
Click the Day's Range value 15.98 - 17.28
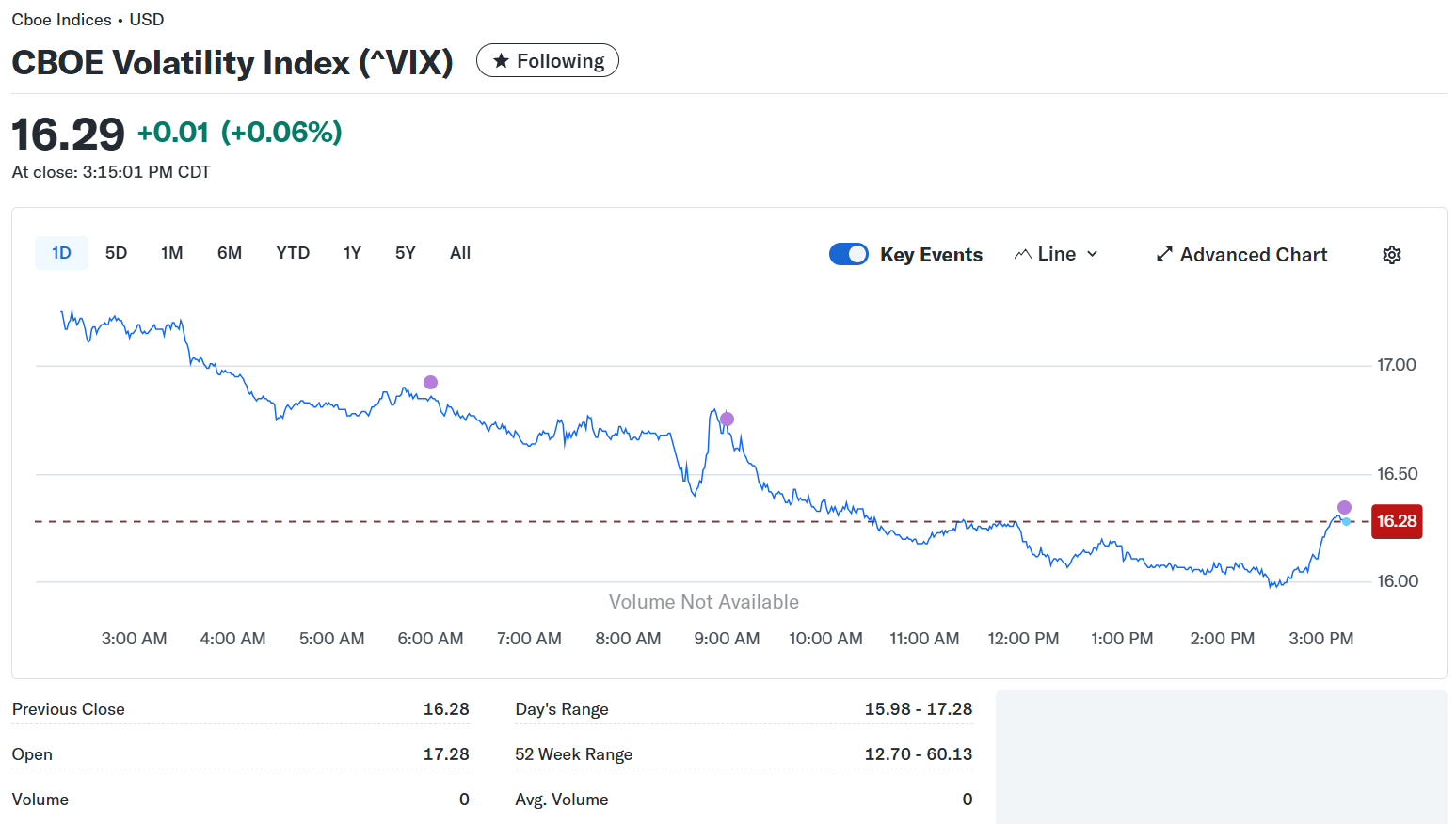pos(919,709)
